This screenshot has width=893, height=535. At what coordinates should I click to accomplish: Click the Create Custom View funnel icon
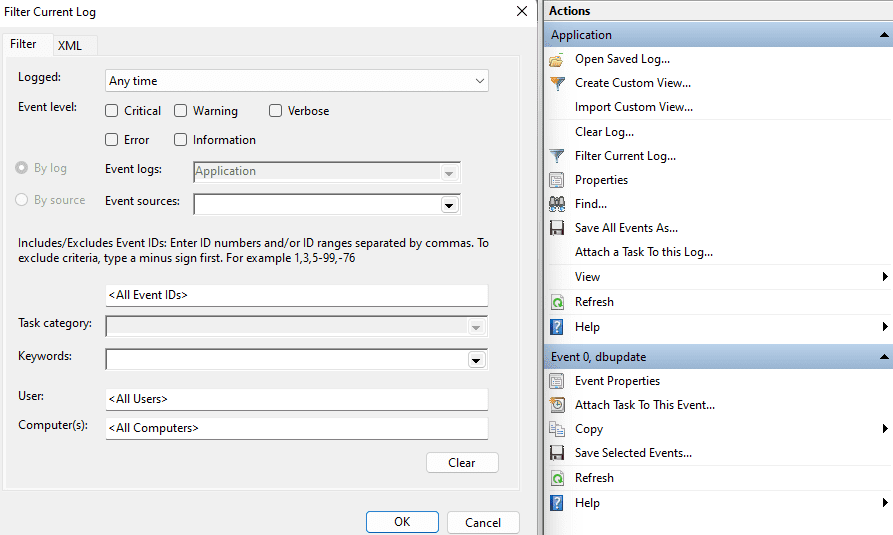pos(557,83)
